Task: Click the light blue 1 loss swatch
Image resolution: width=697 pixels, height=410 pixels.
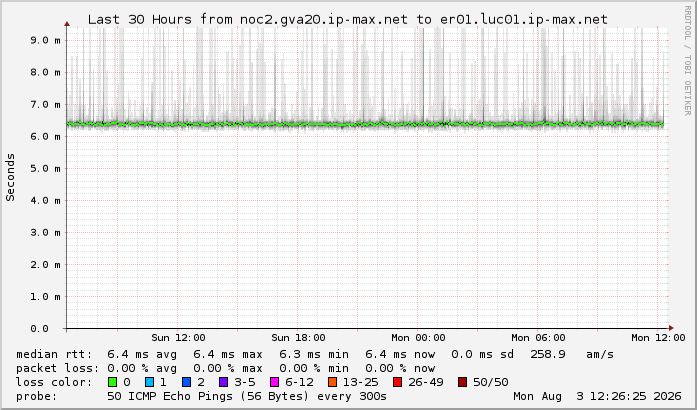Action: click(x=149, y=382)
